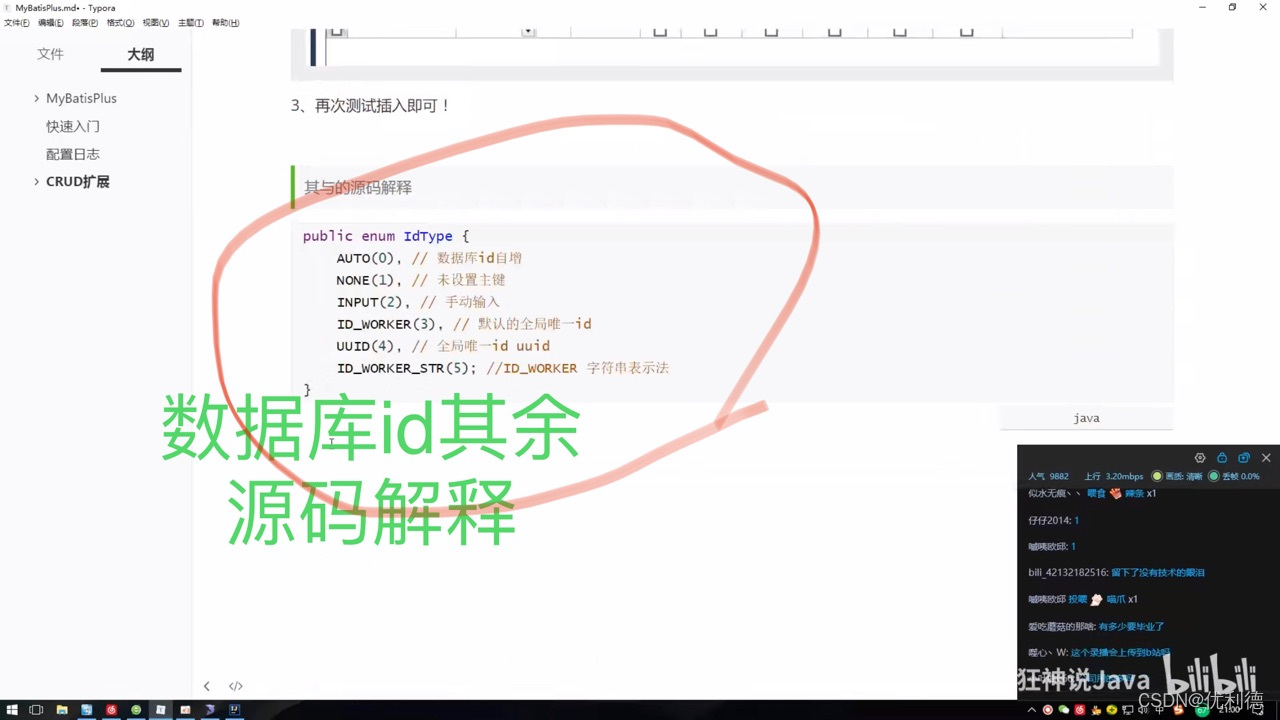Open the 主题(T) menu
The image size is (1280, 720).
190,23
